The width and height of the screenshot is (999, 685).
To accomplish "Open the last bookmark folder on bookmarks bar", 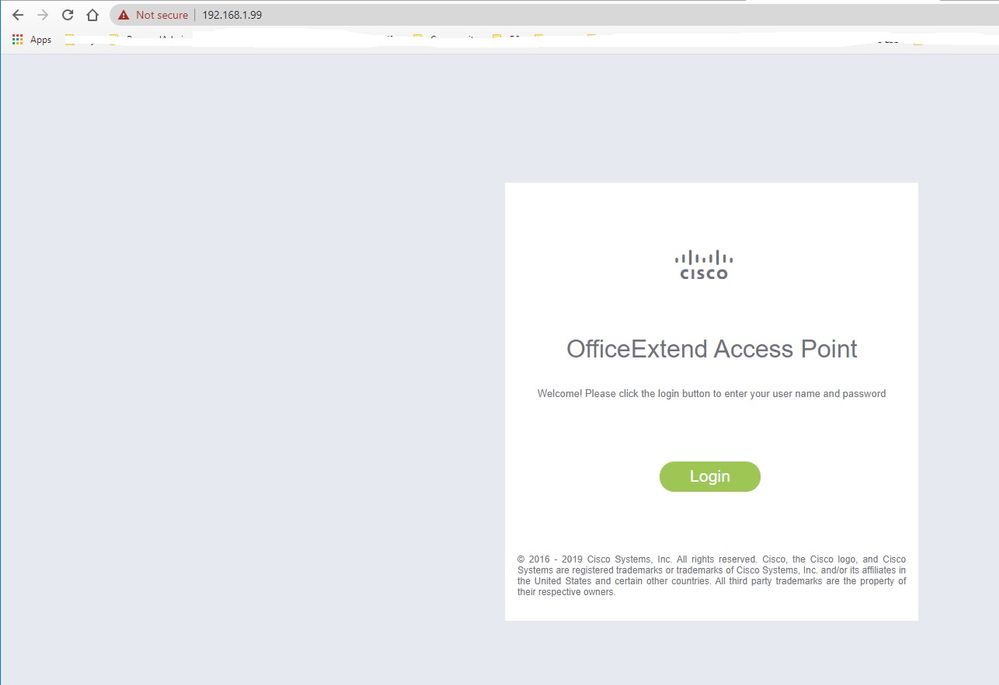I will [918, 42].
